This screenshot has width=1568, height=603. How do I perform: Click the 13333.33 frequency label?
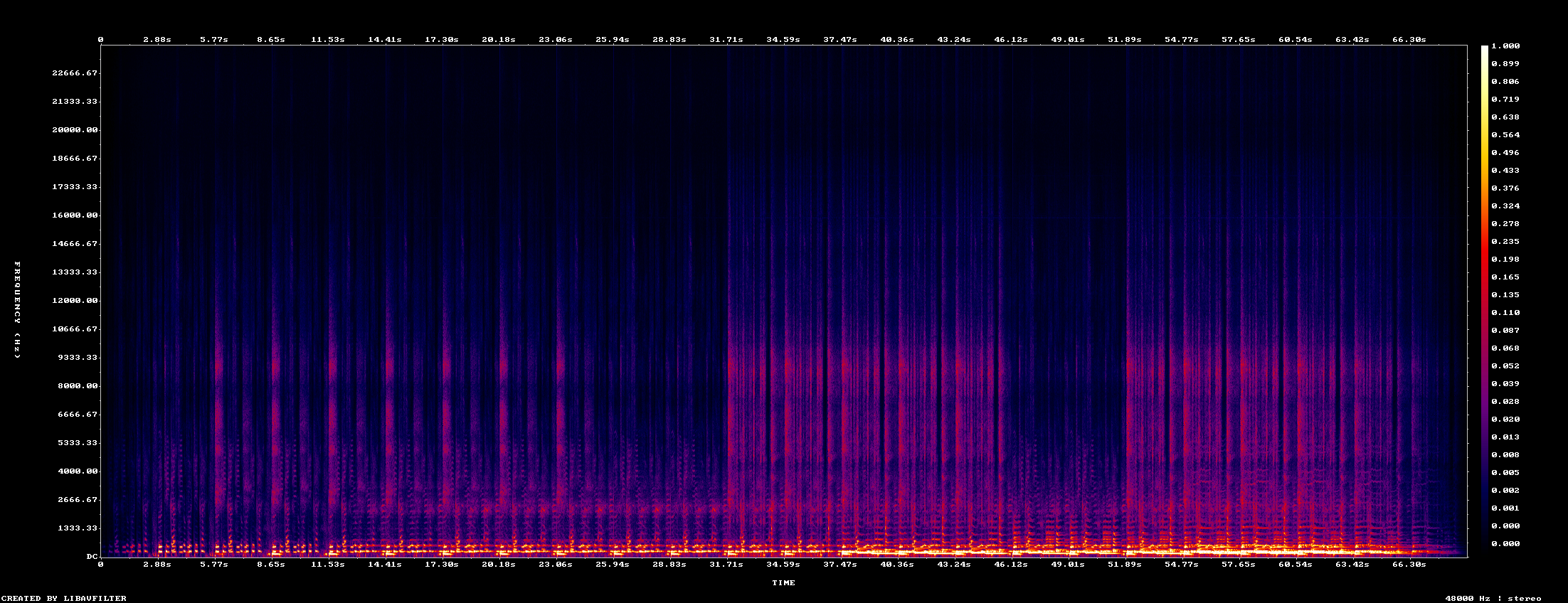75,272
